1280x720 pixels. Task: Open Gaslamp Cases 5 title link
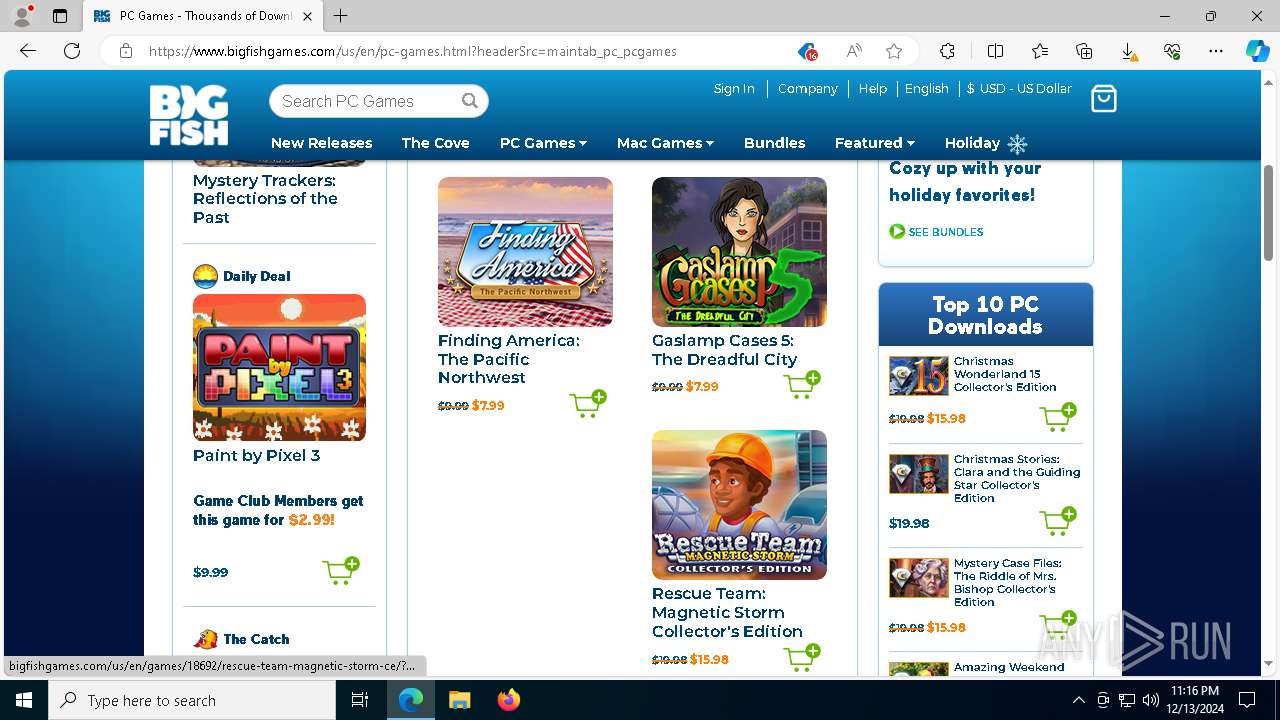[724, 350]
